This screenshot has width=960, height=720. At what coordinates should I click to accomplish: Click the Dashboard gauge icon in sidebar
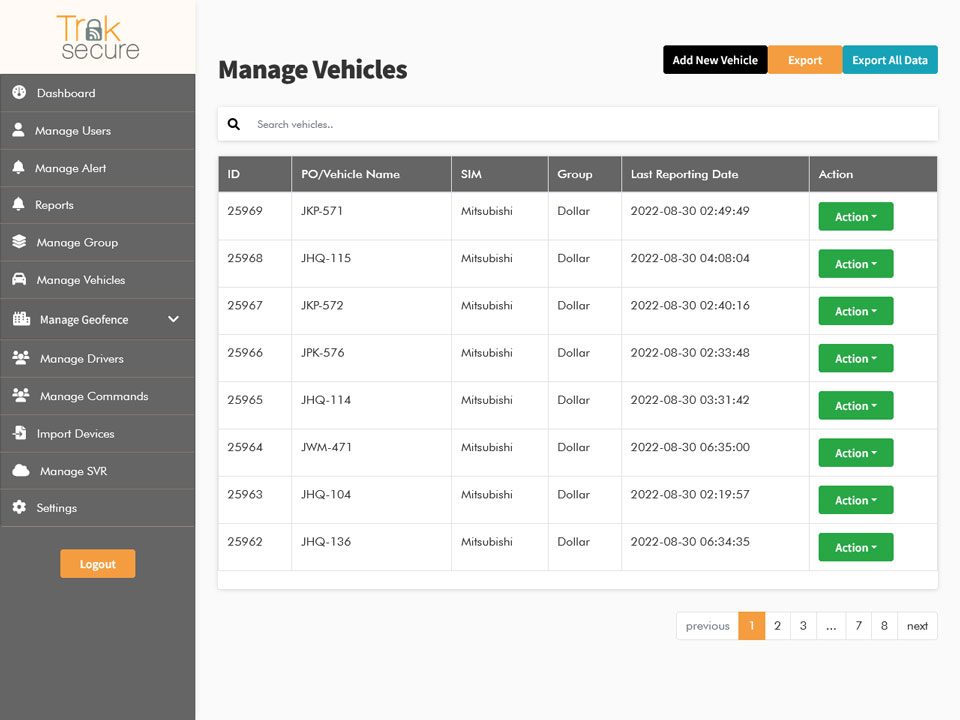[x=19, y=93]
